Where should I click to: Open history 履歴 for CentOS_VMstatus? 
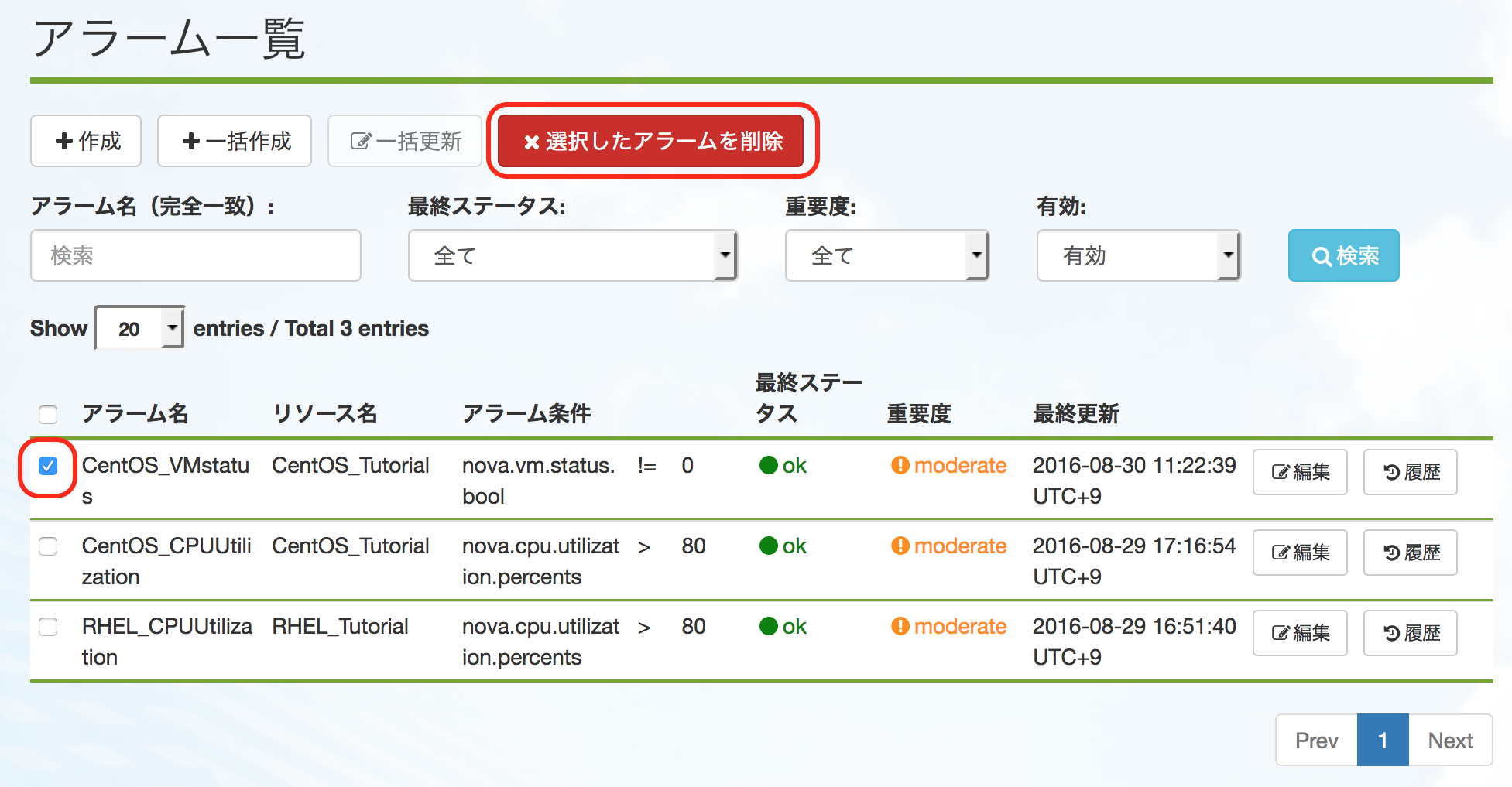1411,472
